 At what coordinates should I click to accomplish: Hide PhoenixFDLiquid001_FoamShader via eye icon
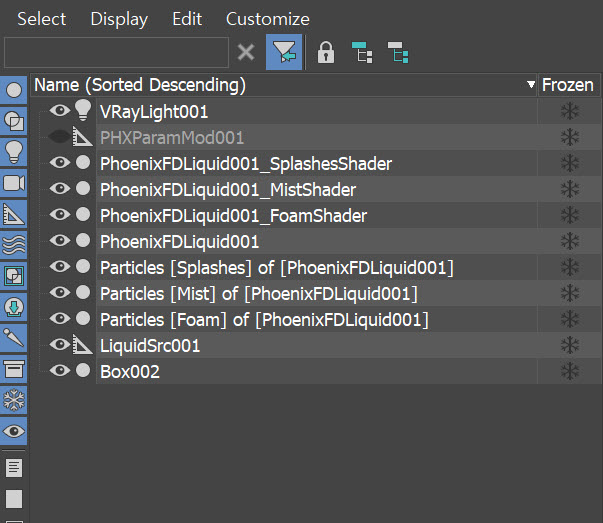click(60, 215)
